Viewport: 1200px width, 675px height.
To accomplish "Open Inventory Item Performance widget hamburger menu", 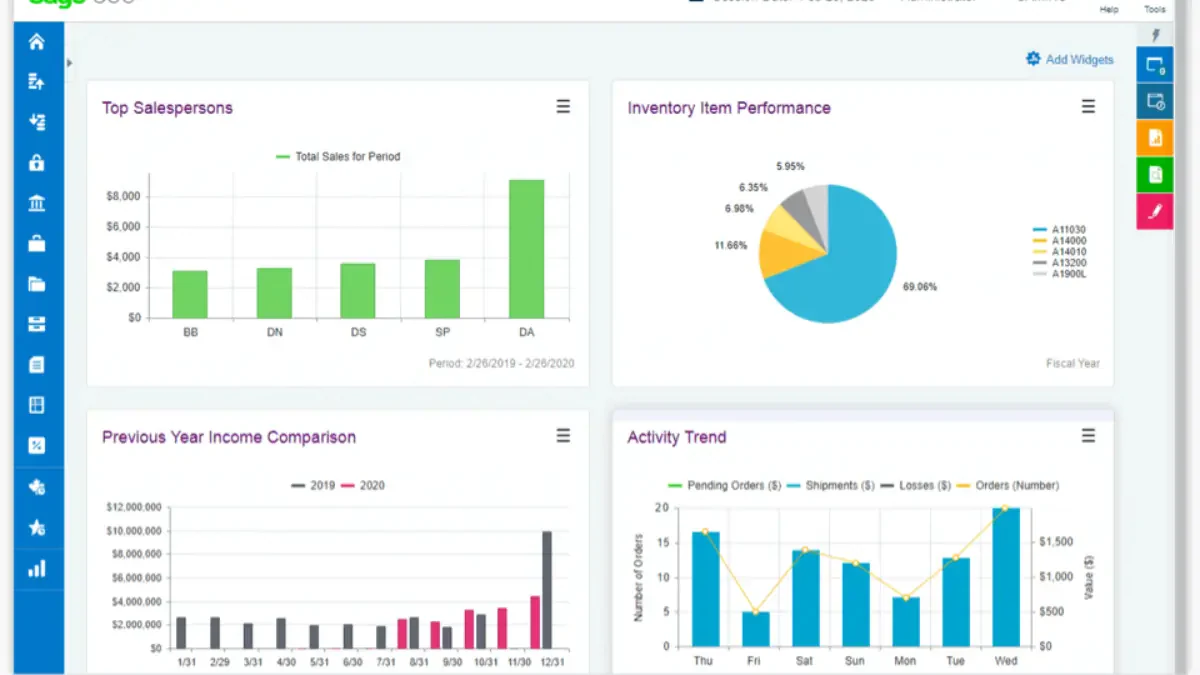I will click(1088, 106).
